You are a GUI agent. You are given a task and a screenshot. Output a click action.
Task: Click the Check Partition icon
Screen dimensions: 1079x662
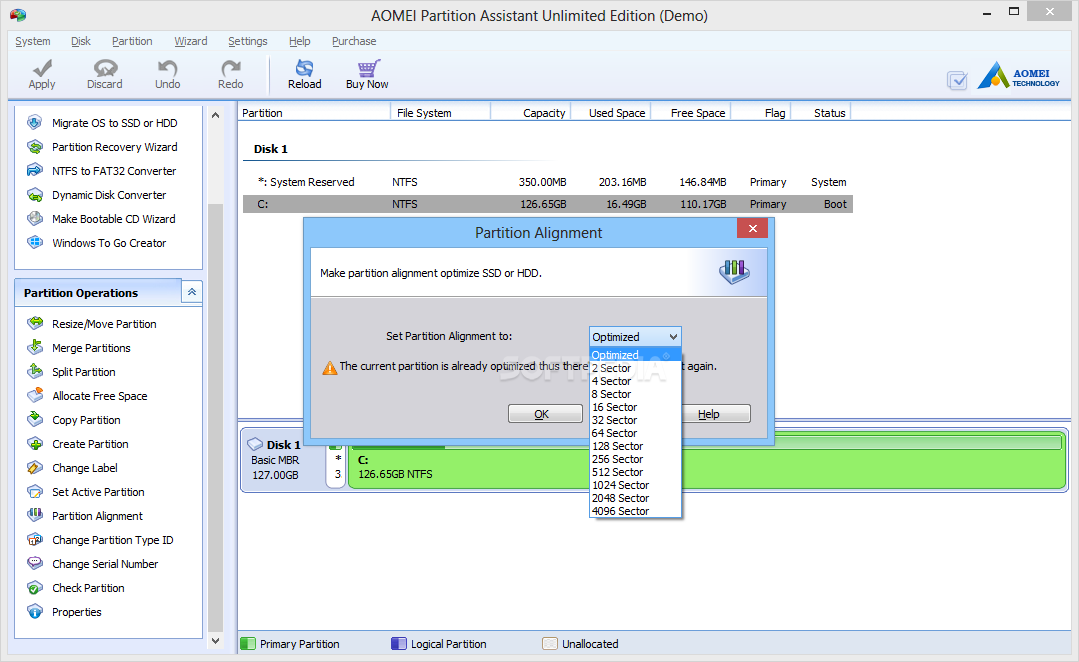(x=34, y=587)
